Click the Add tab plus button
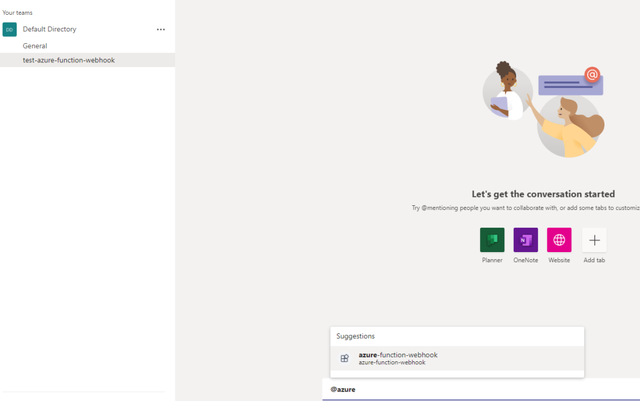640x401 pixels. click(x=594, y=240)
